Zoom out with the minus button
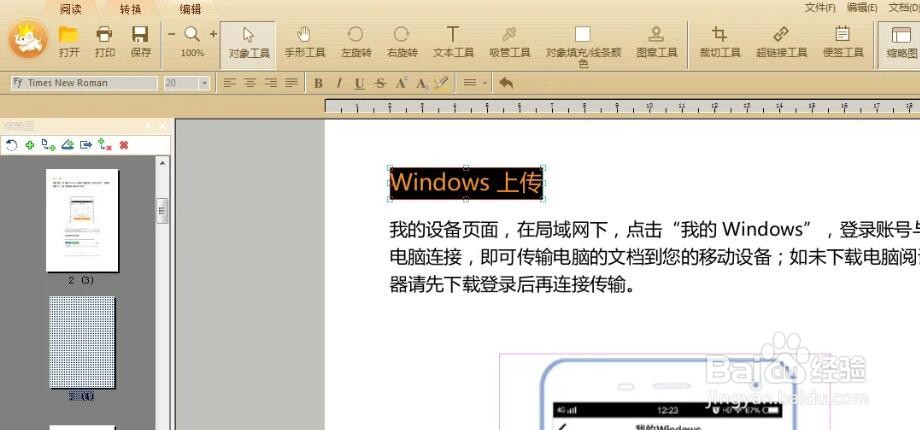This screenshot has width=920, height=430. pyautogui.click(x=171, y=34)
